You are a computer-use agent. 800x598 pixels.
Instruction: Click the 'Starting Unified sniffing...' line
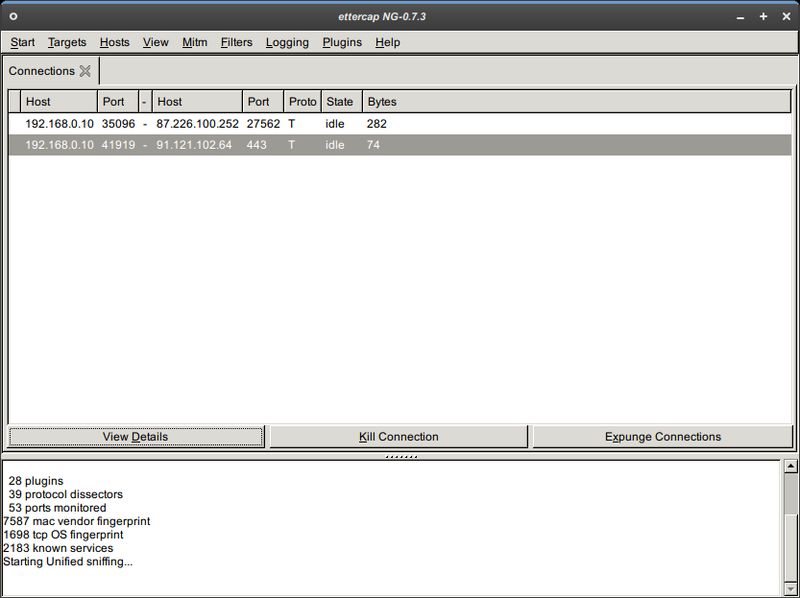(x=67, y=562)
